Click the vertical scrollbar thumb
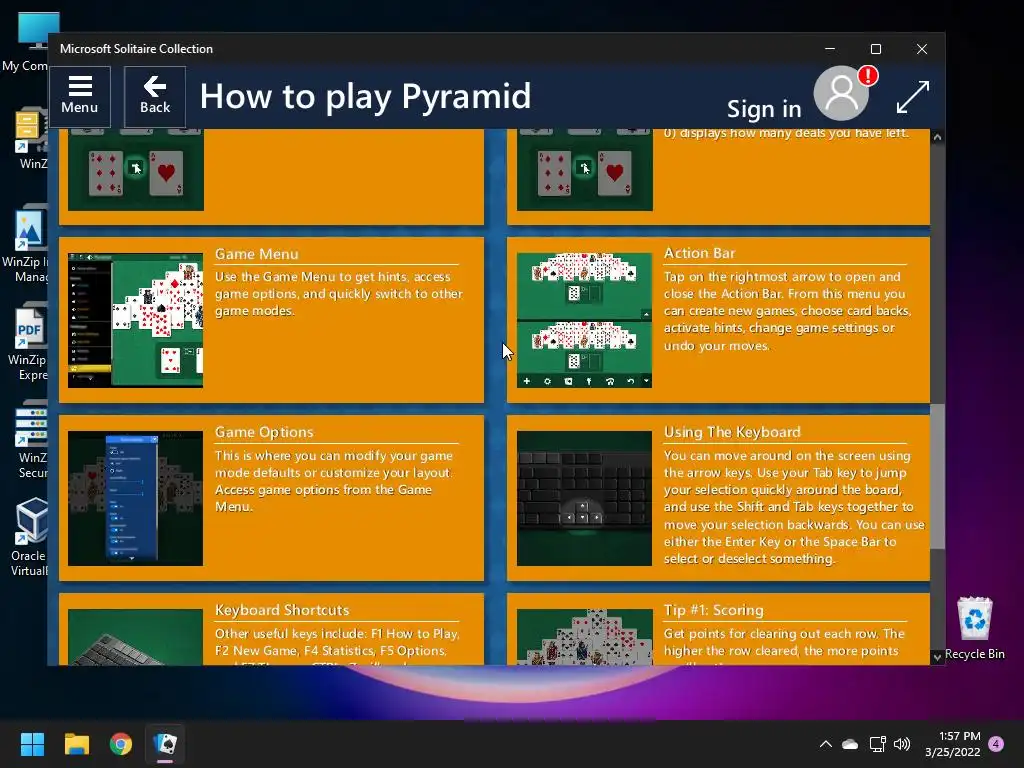 [x=937, y=477]
